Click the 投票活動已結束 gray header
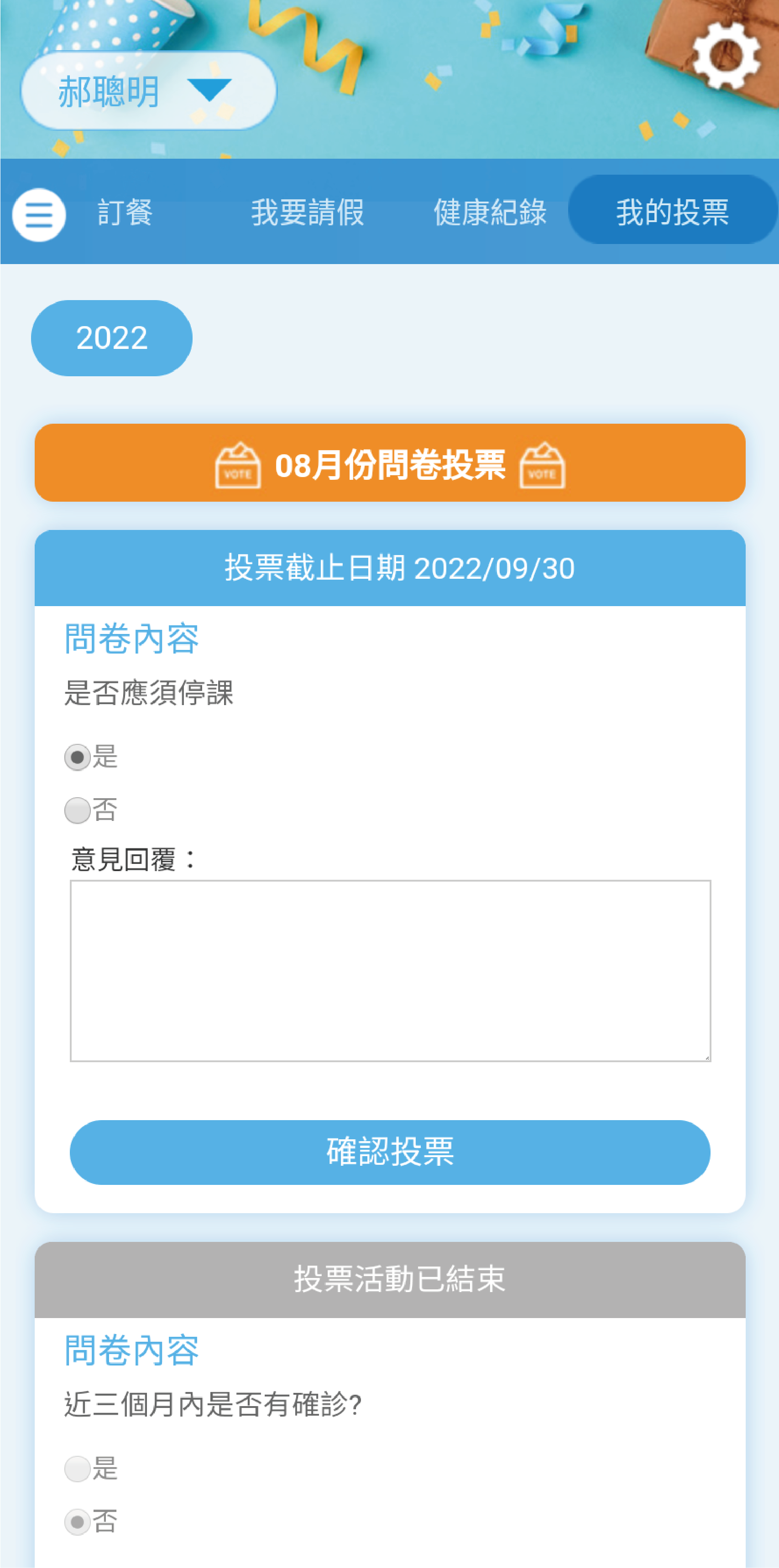This screenshot has height=1568, width=779. [390, 1279]
